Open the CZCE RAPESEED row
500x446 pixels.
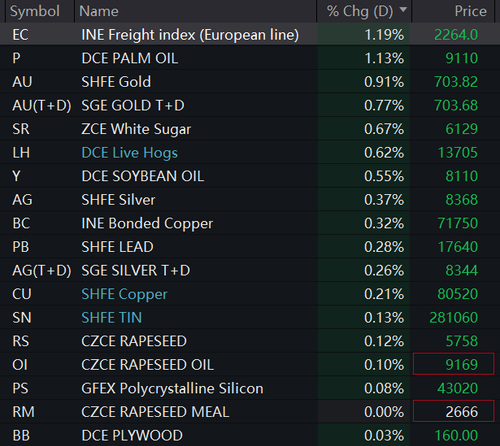point(134,341)
